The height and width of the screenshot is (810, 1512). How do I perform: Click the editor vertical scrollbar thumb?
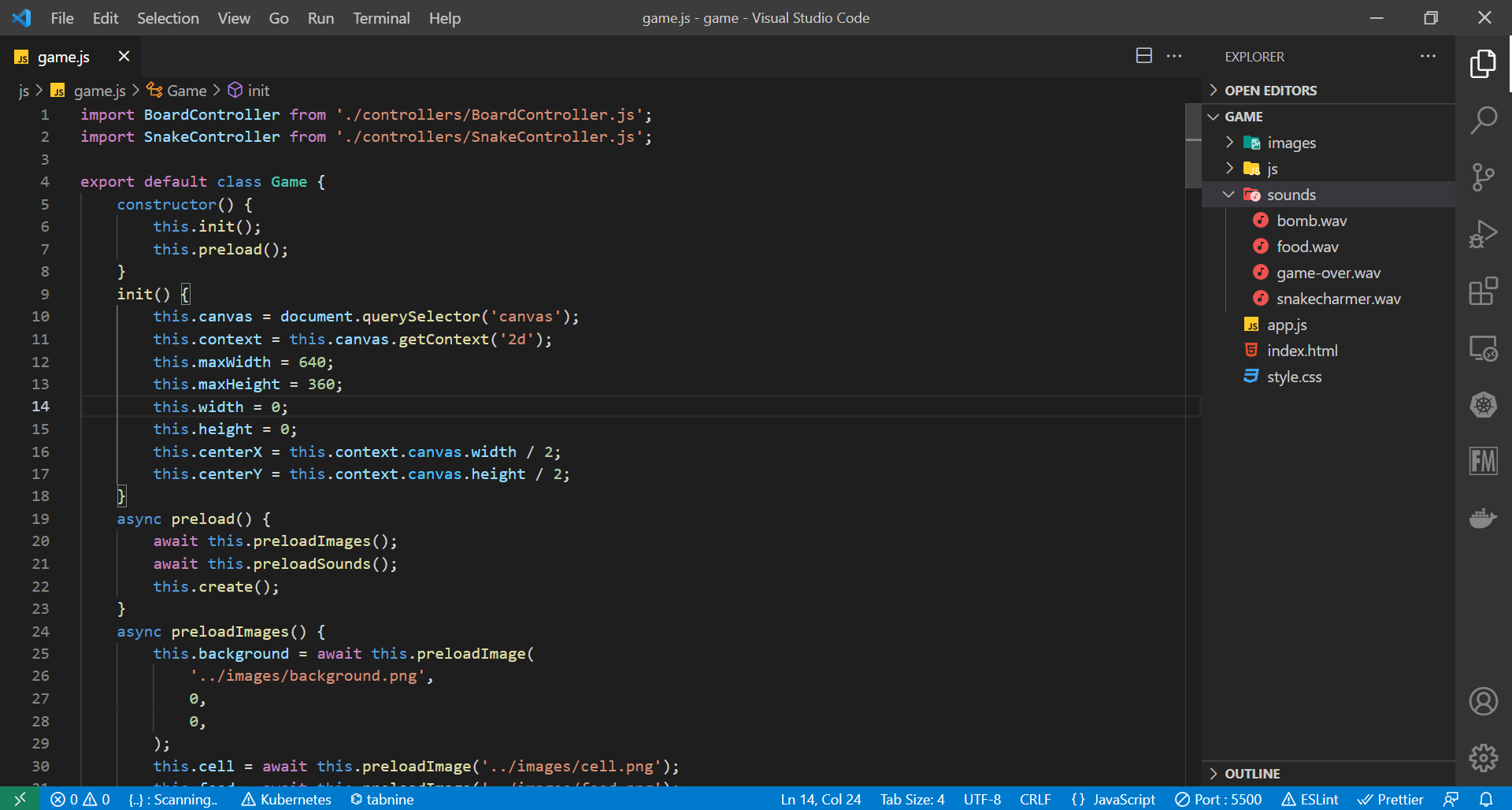pos(1193,146)
